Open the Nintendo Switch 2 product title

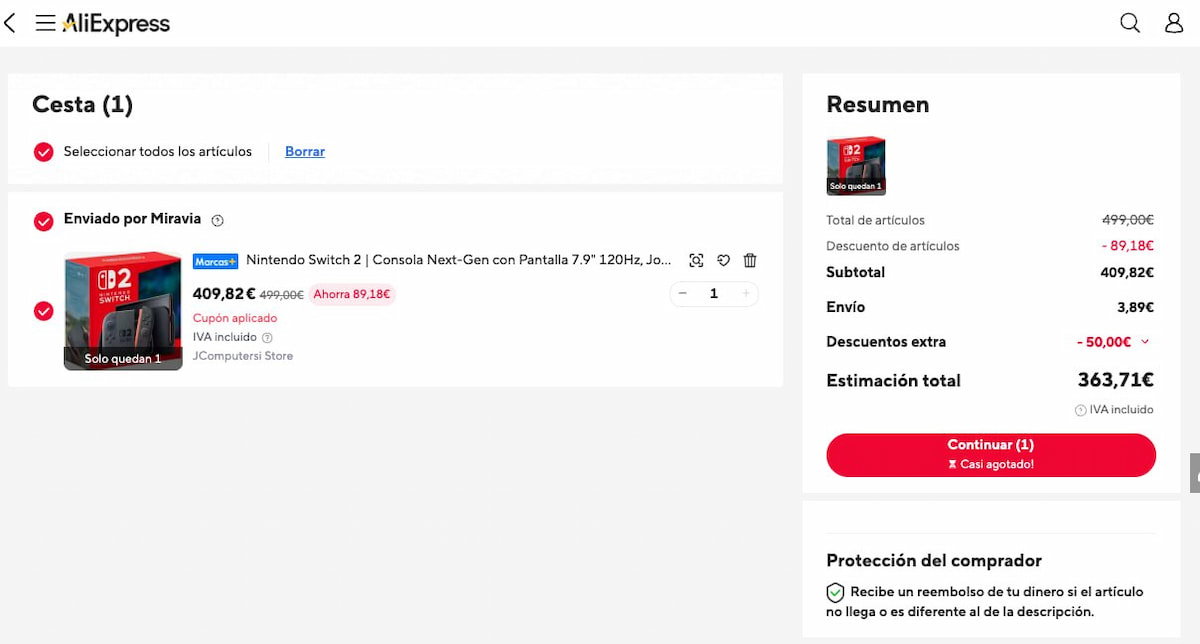459,260
